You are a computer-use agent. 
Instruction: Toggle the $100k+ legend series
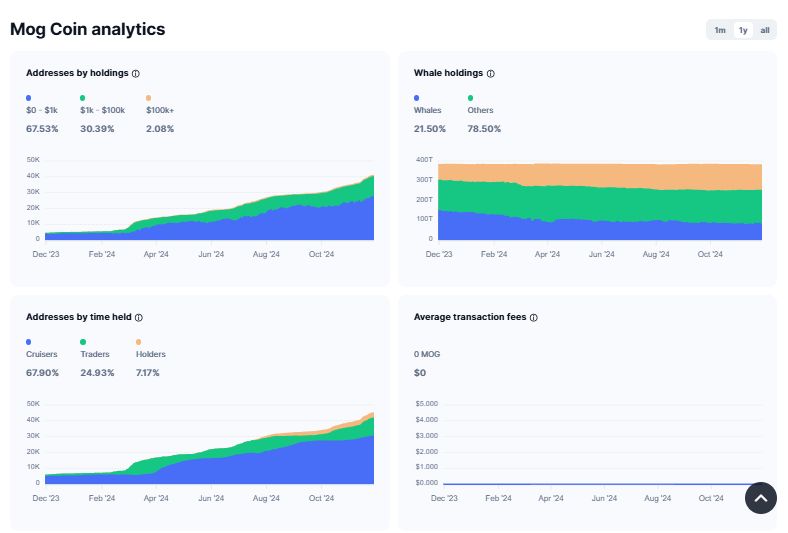160,110
